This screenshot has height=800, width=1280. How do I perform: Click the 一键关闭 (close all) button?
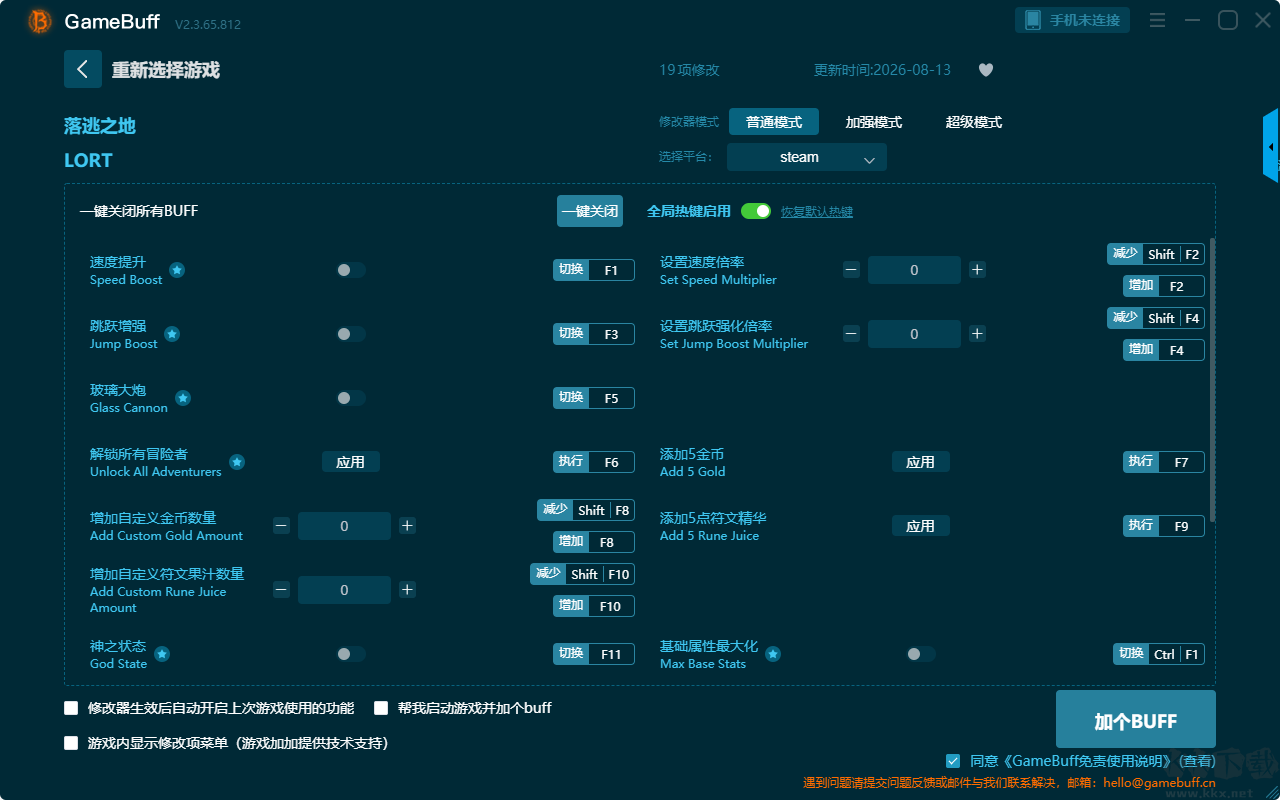click(x=590, y=211)
